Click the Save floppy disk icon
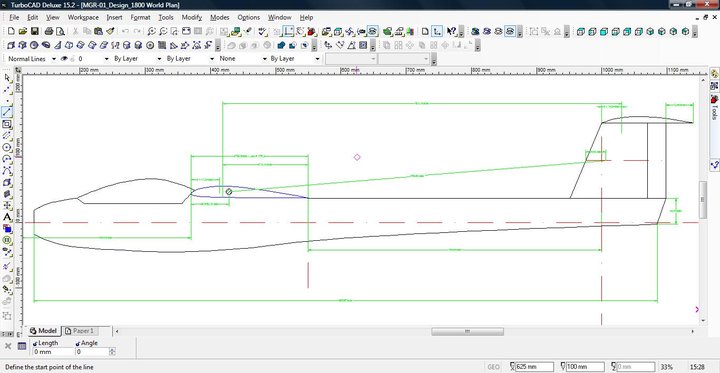The width and height of the screenshot is (720, 373). tap(34, 31)
